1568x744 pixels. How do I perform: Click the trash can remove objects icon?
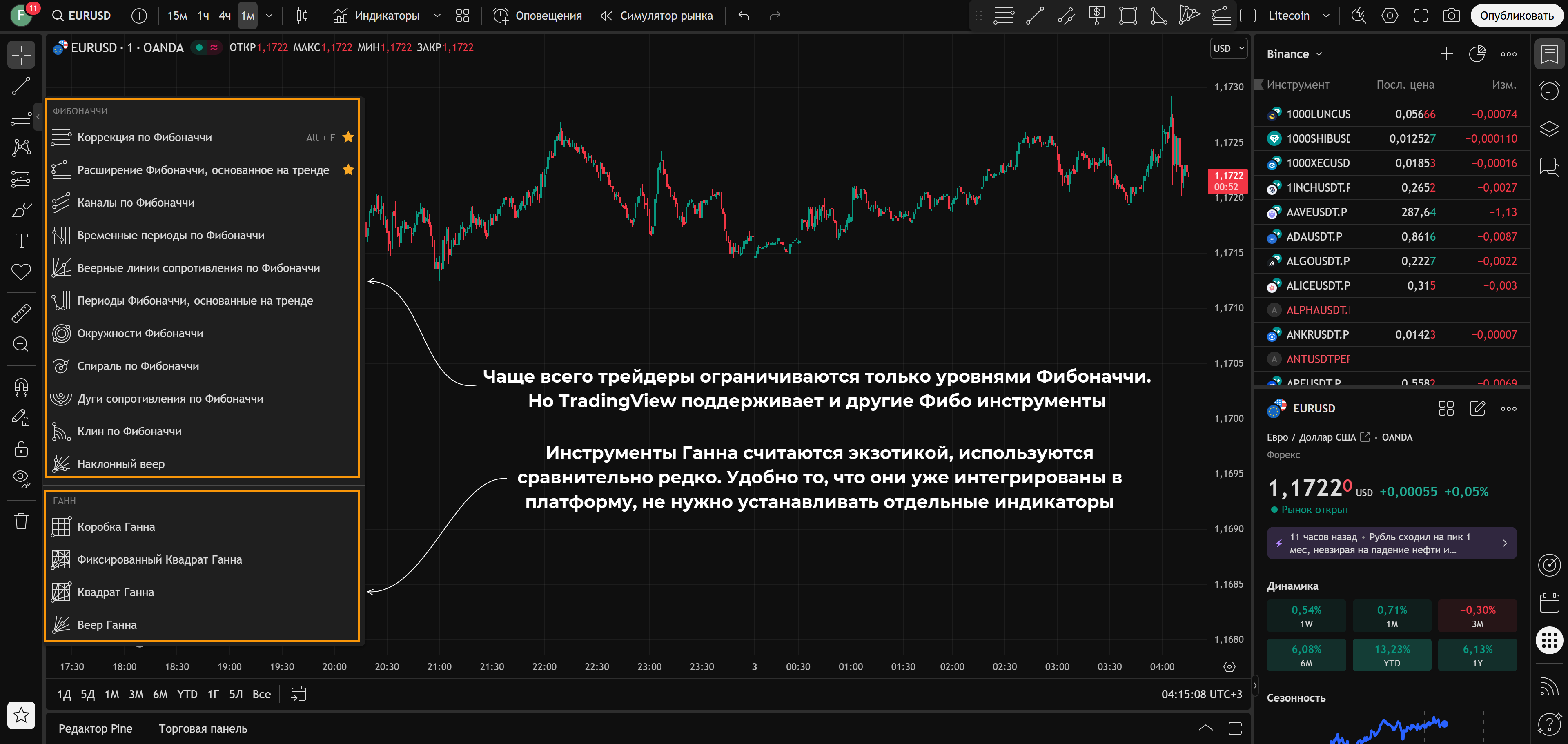21,521
